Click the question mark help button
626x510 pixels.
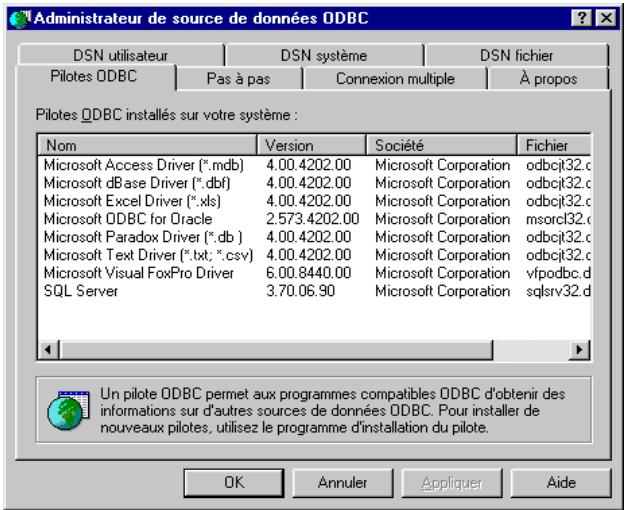[x=582, y=18]
